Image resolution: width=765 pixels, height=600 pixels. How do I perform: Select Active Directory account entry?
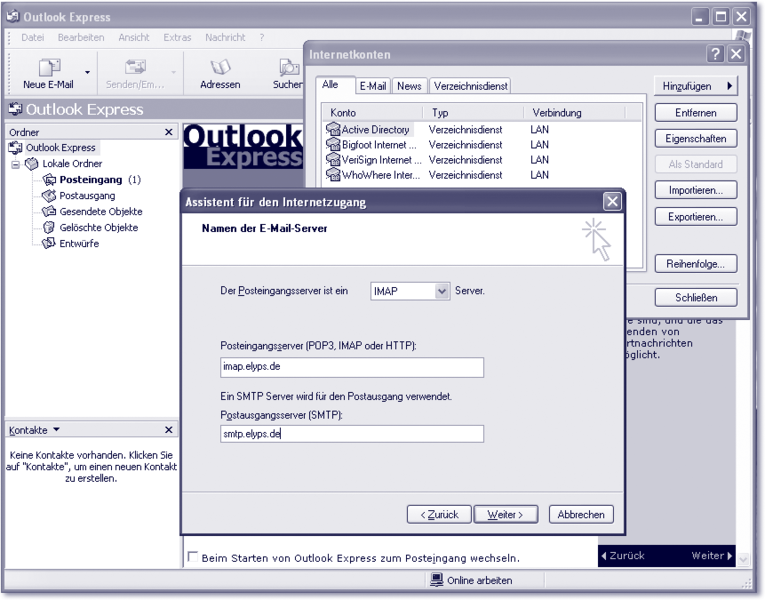375,130
